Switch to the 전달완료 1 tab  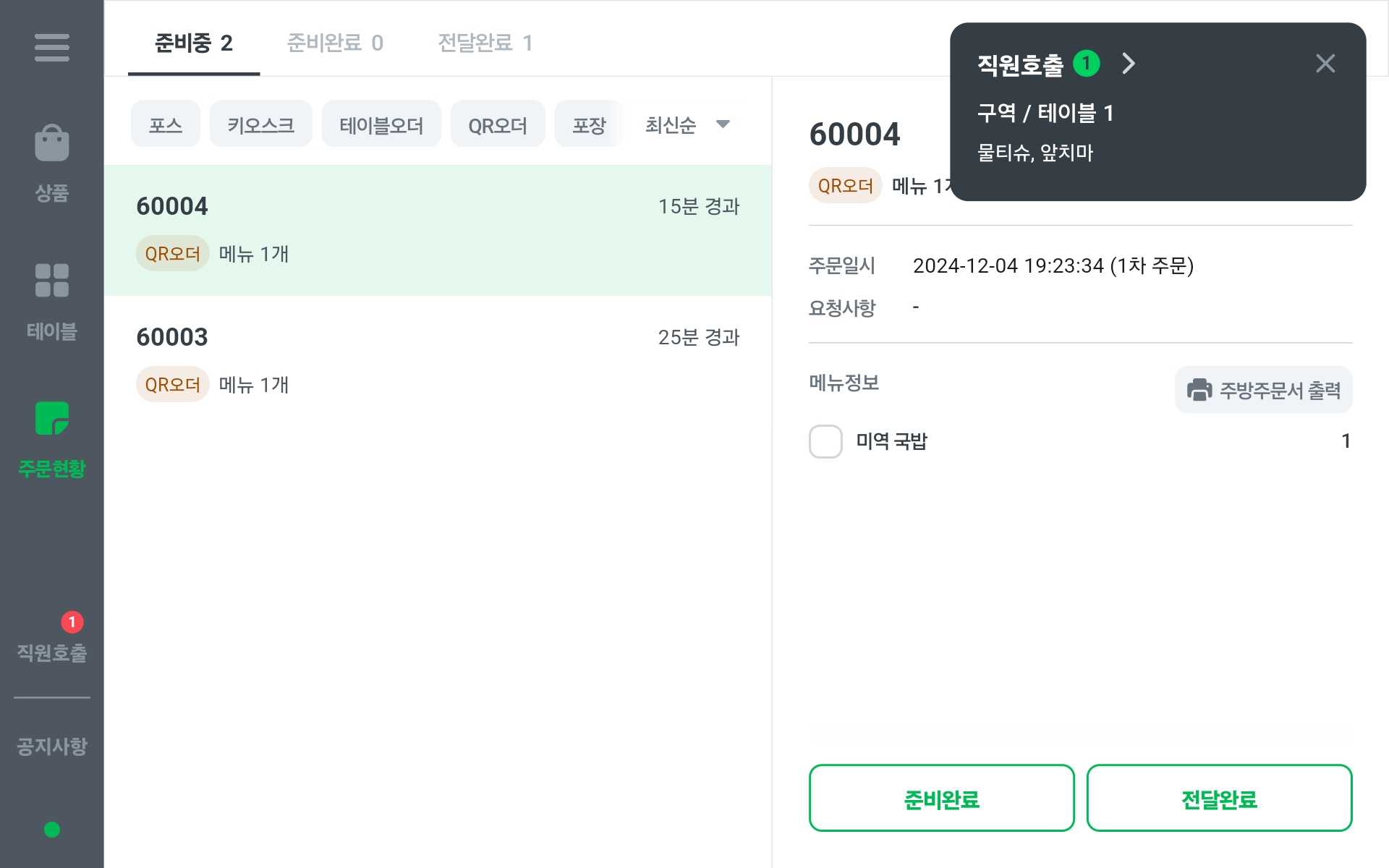(x=485, y=43)
